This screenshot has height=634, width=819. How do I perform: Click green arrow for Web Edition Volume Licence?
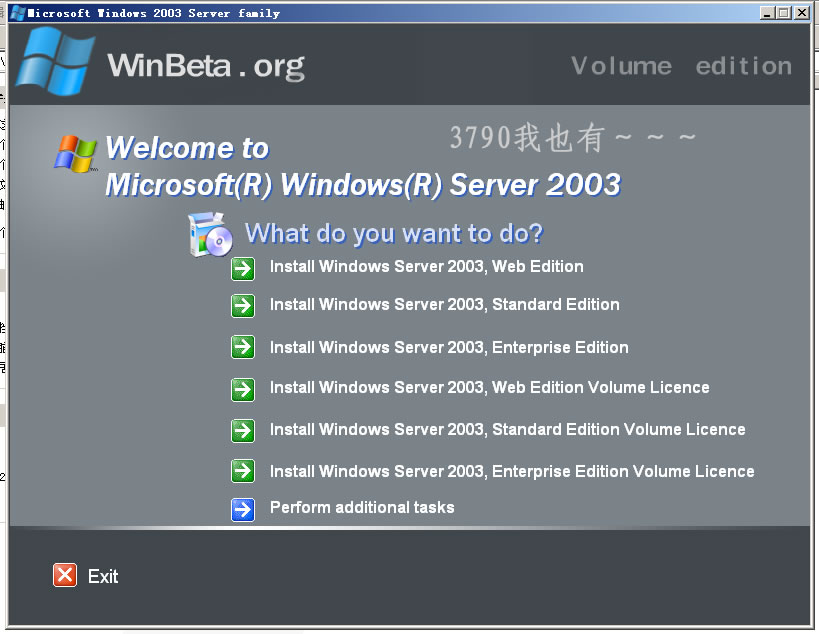point(243,389)
